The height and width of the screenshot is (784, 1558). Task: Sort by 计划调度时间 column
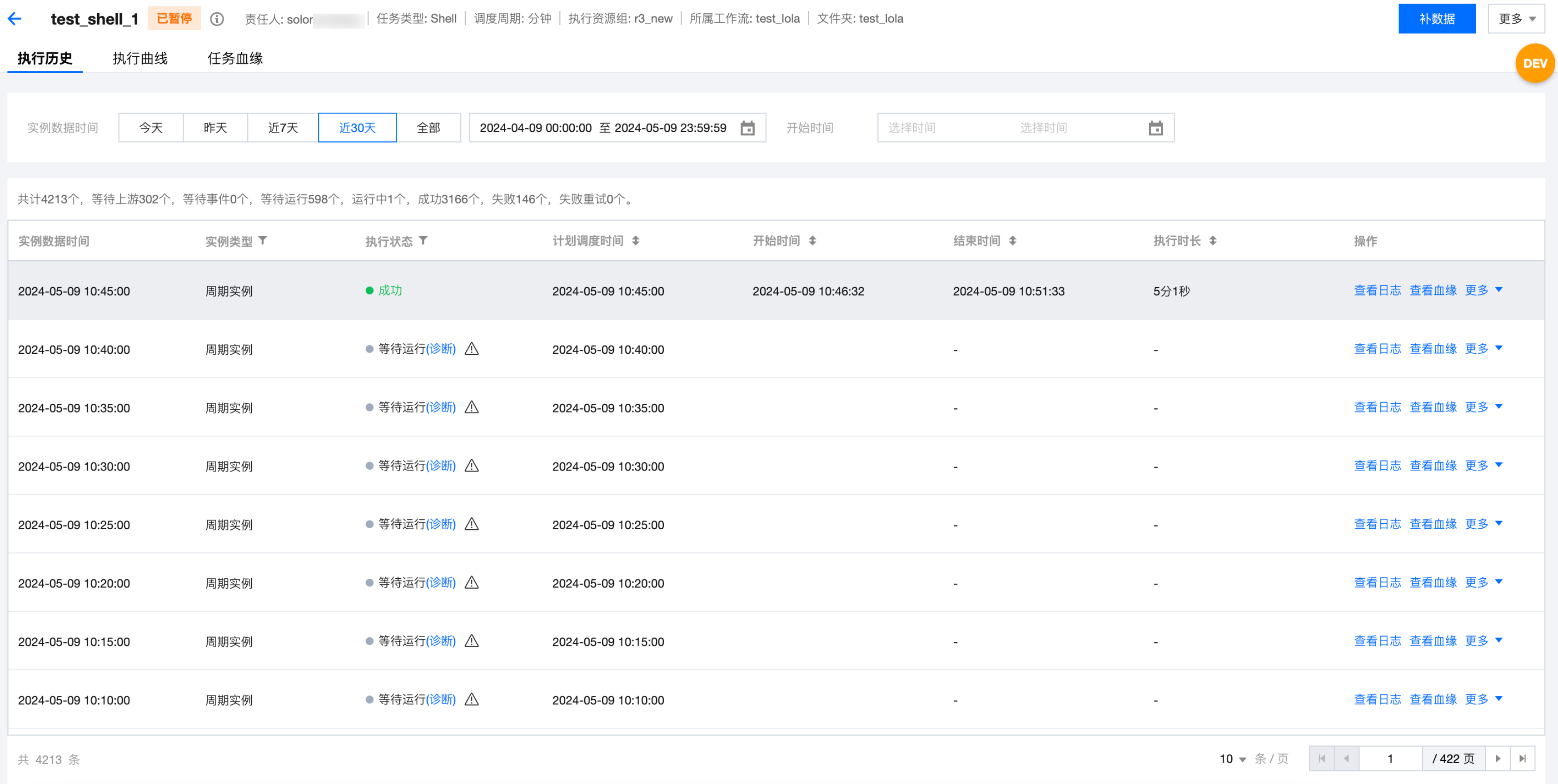point(636,241)
